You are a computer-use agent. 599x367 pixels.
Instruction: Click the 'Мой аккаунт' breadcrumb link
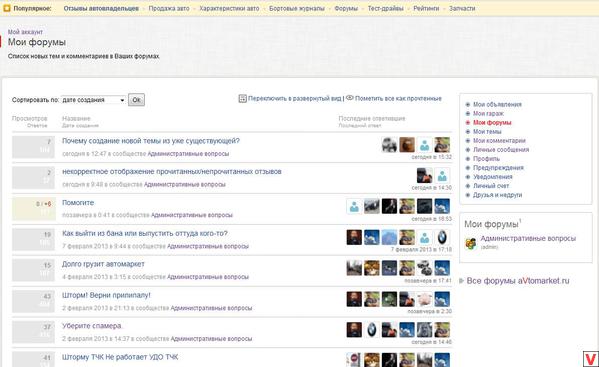pyautogui.click(x=25, y=32)
